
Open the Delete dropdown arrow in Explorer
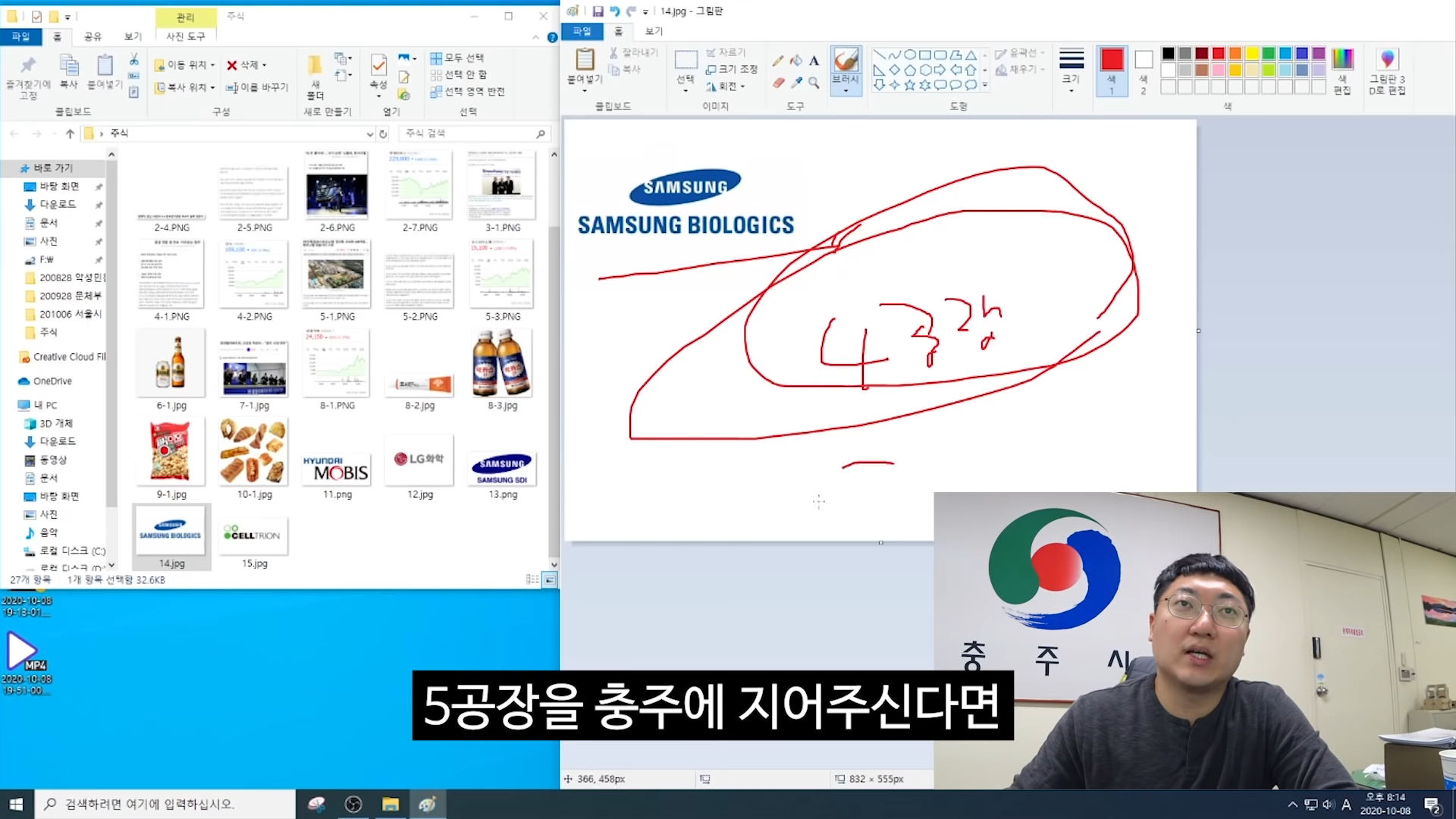[264, 65]
